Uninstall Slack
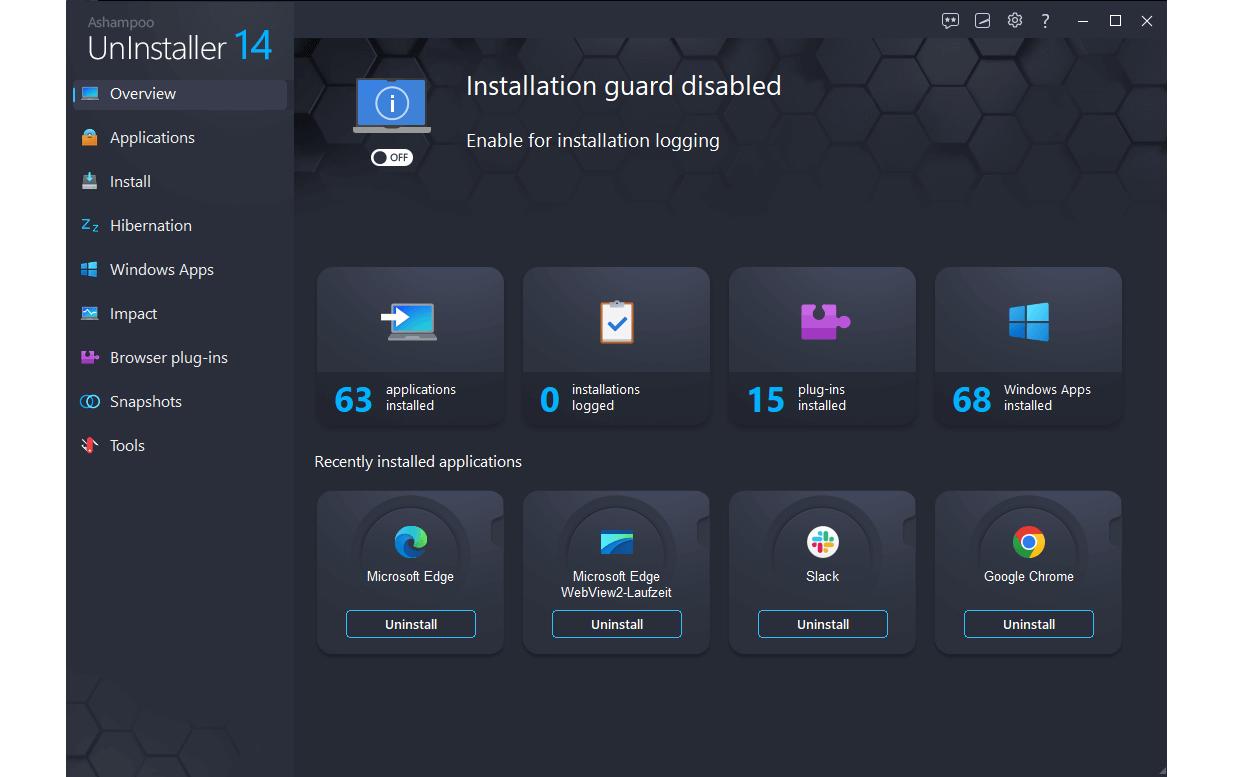 pyautogui.click(x=823, y=624)
